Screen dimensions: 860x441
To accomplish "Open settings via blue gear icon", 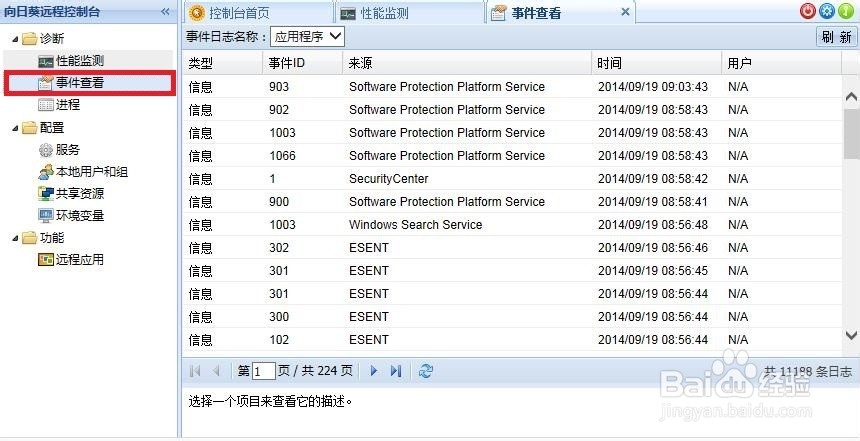I will pos(827,11).
